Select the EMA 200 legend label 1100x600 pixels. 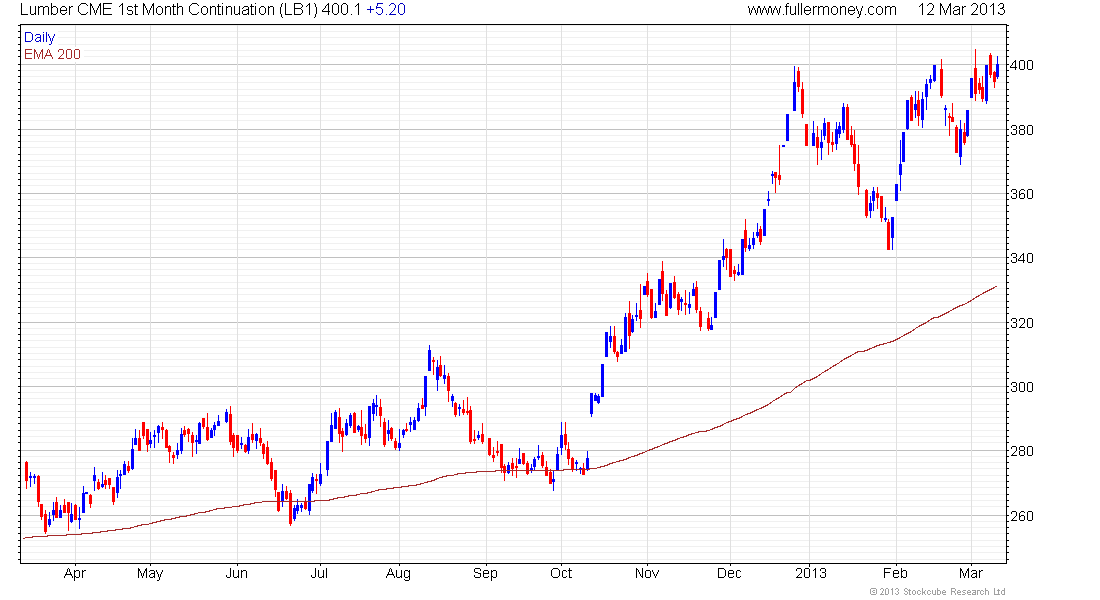point(52,54)
